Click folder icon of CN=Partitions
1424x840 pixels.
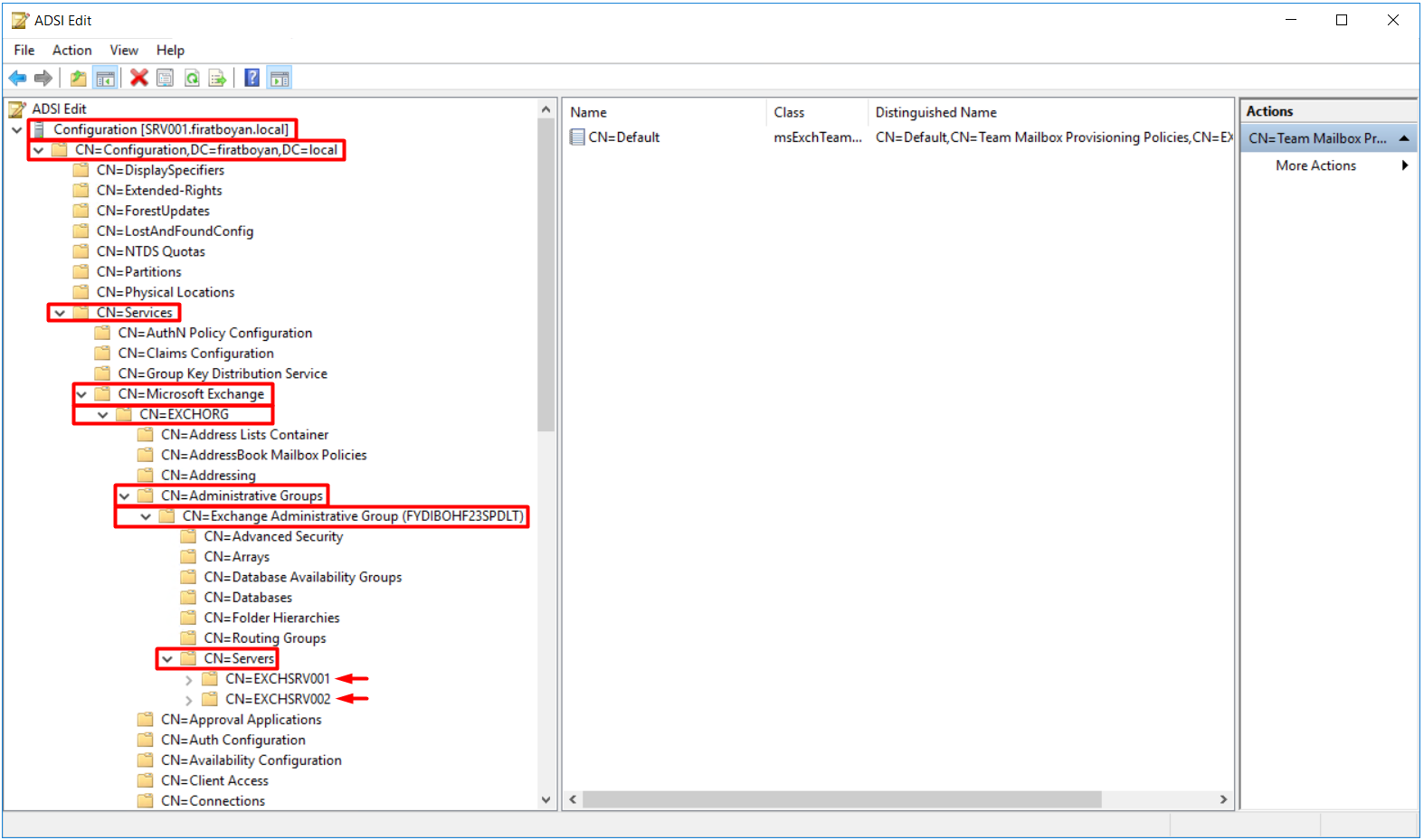point(81,271)
